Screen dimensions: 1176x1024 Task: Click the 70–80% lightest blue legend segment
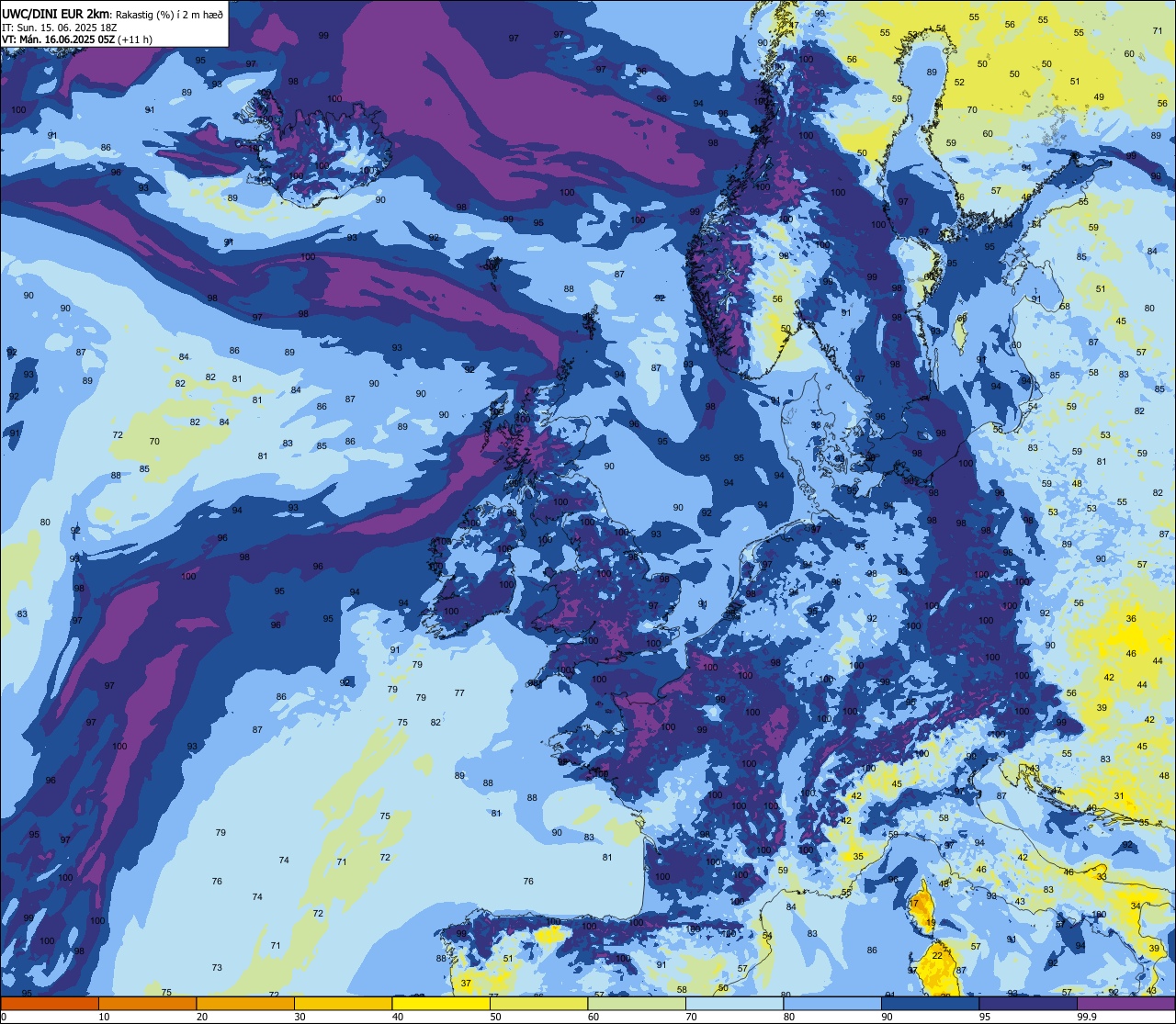pyautogui.click(x=734, y=1003)
